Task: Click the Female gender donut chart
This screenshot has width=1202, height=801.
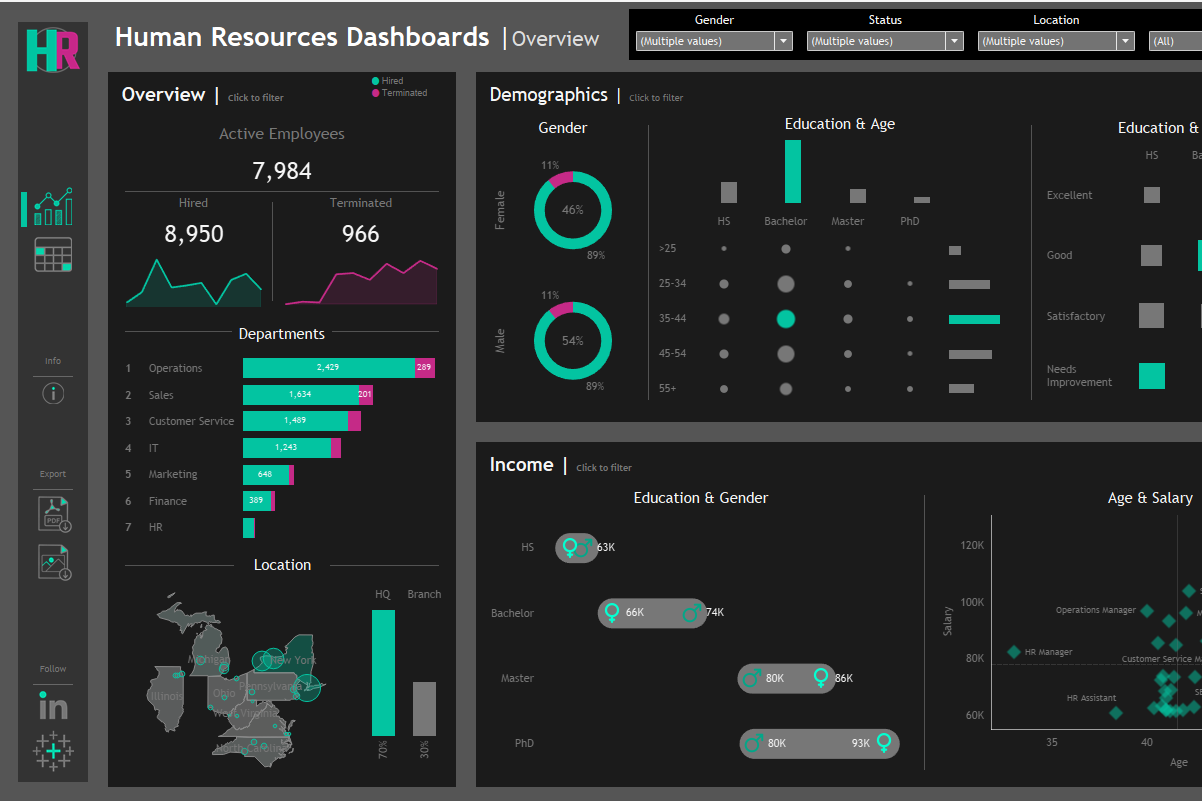Action: click(x=572, y=210)
